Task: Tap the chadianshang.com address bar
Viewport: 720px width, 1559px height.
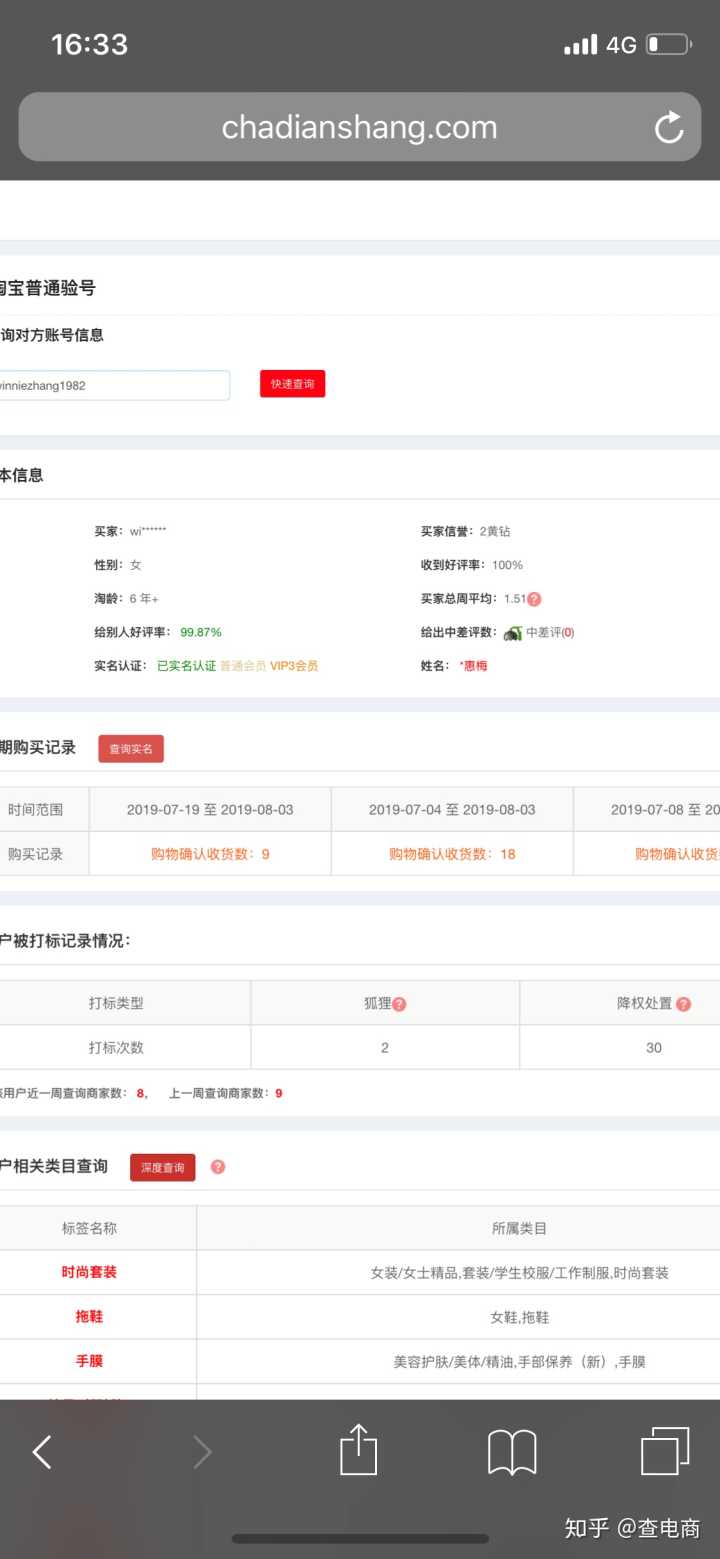Action: pyautogui.click(x=359, y=128)
